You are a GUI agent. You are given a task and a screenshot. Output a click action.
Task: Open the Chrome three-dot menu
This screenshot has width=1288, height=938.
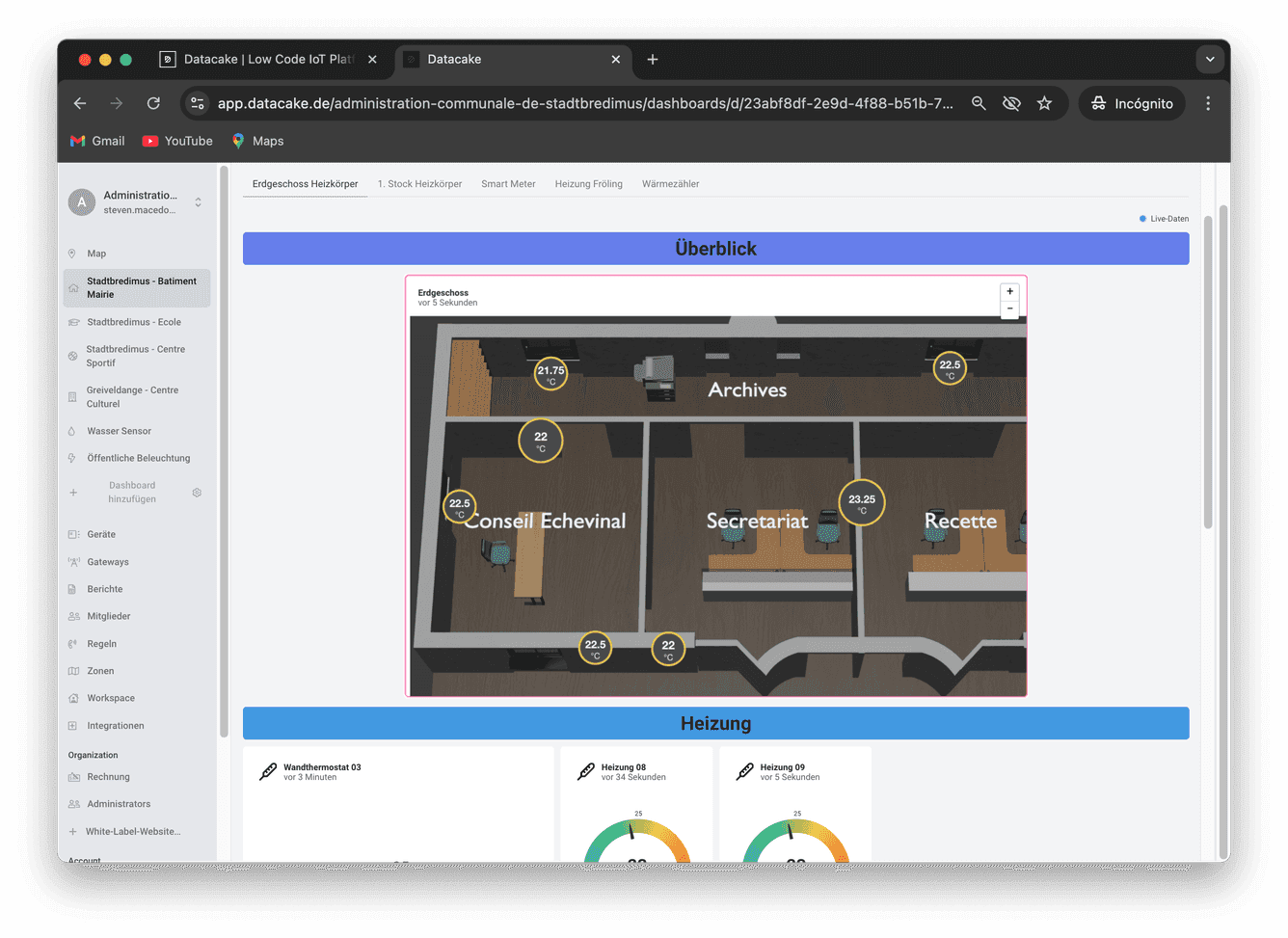1208,103
